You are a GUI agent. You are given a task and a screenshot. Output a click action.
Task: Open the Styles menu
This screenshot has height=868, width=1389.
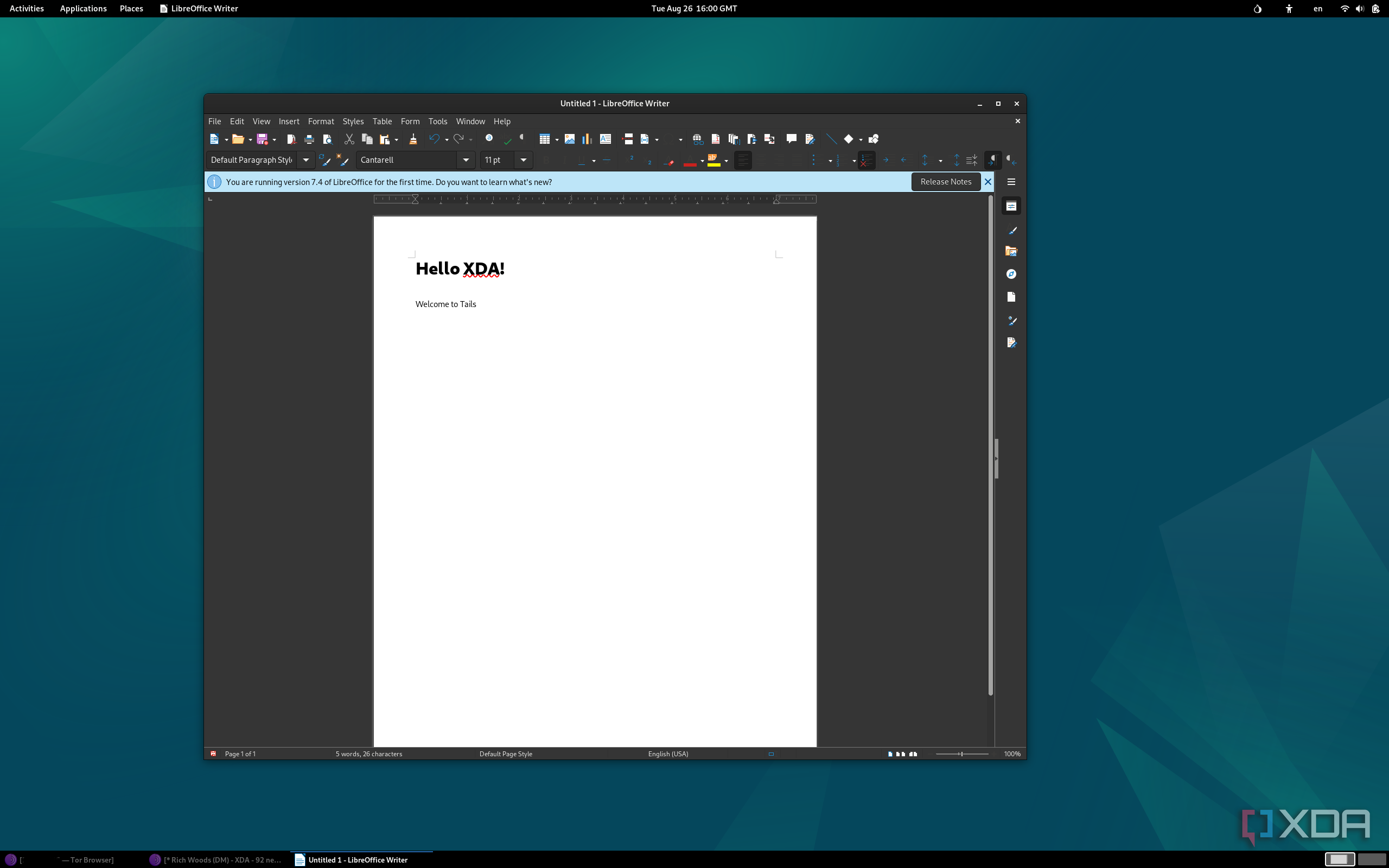click(x=353, y=121)
